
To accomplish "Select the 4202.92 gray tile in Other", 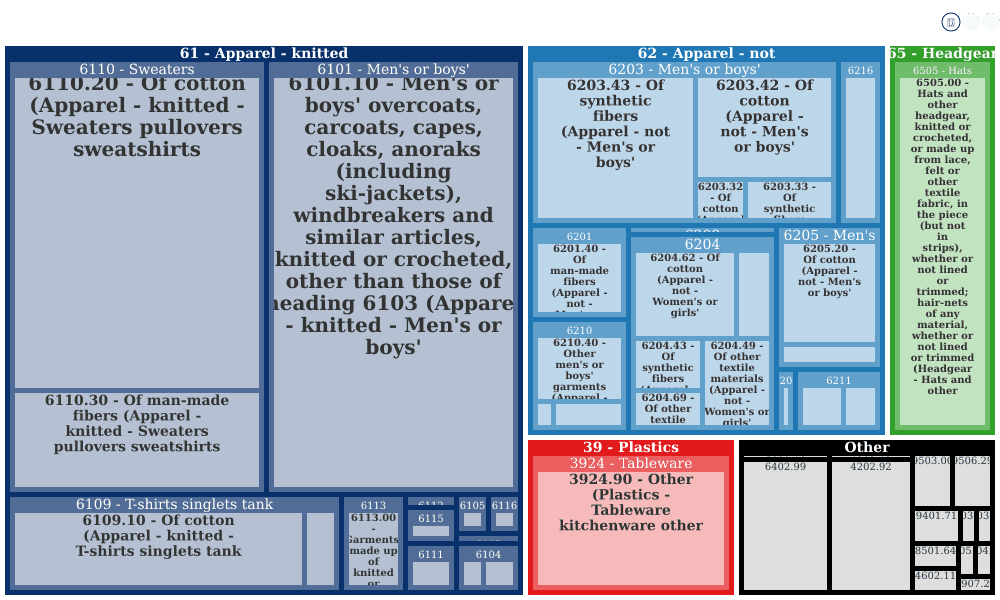I will tap(871, 526).
